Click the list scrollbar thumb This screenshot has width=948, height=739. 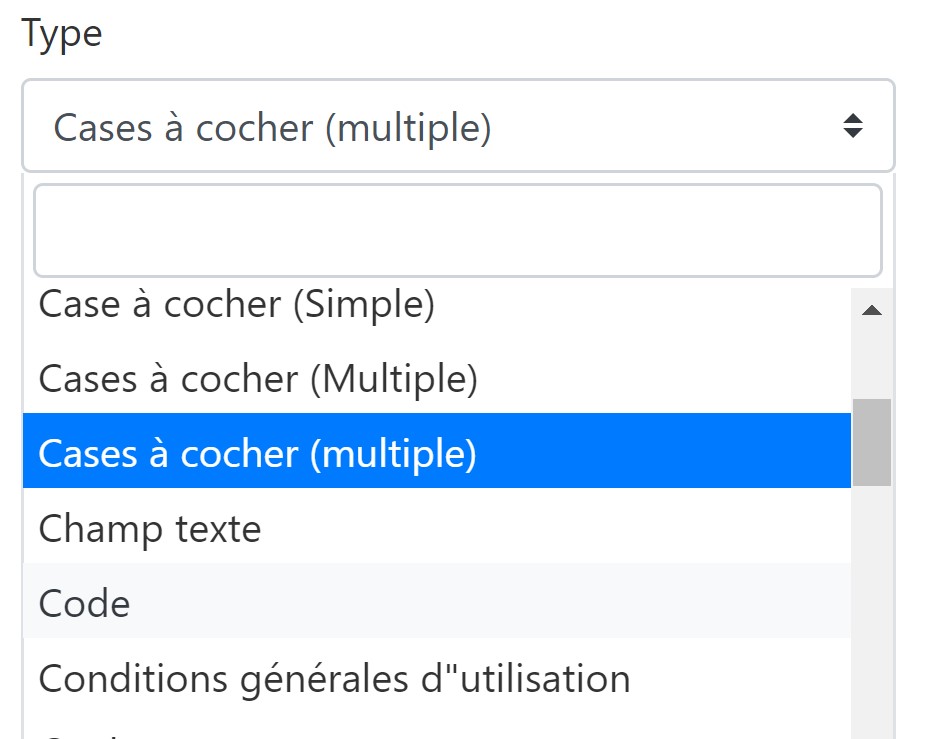click(871, 442)
